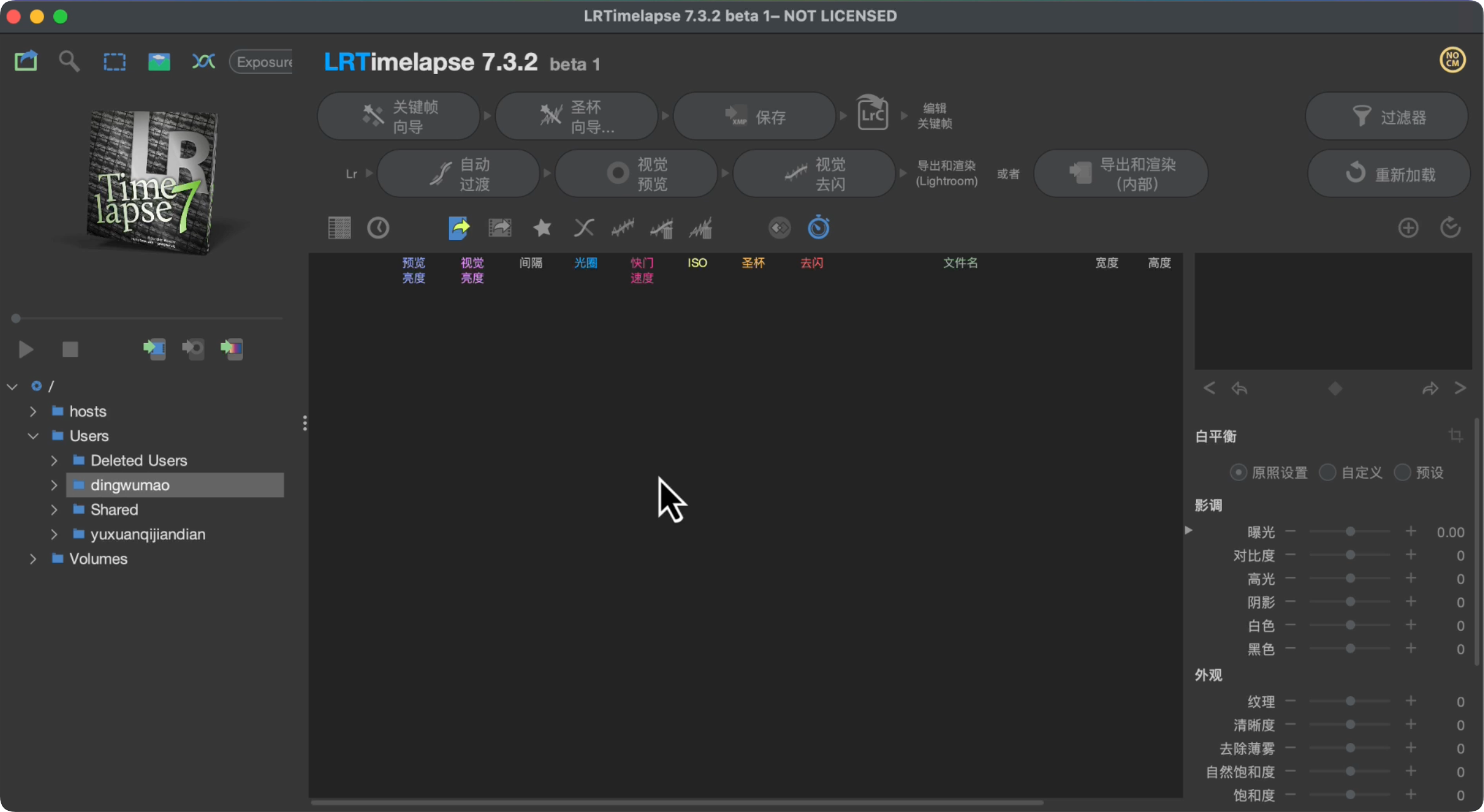Click the blue stopwatch timer icon
This screenshot has height=812, width=1484.
(x=818, y=228)
